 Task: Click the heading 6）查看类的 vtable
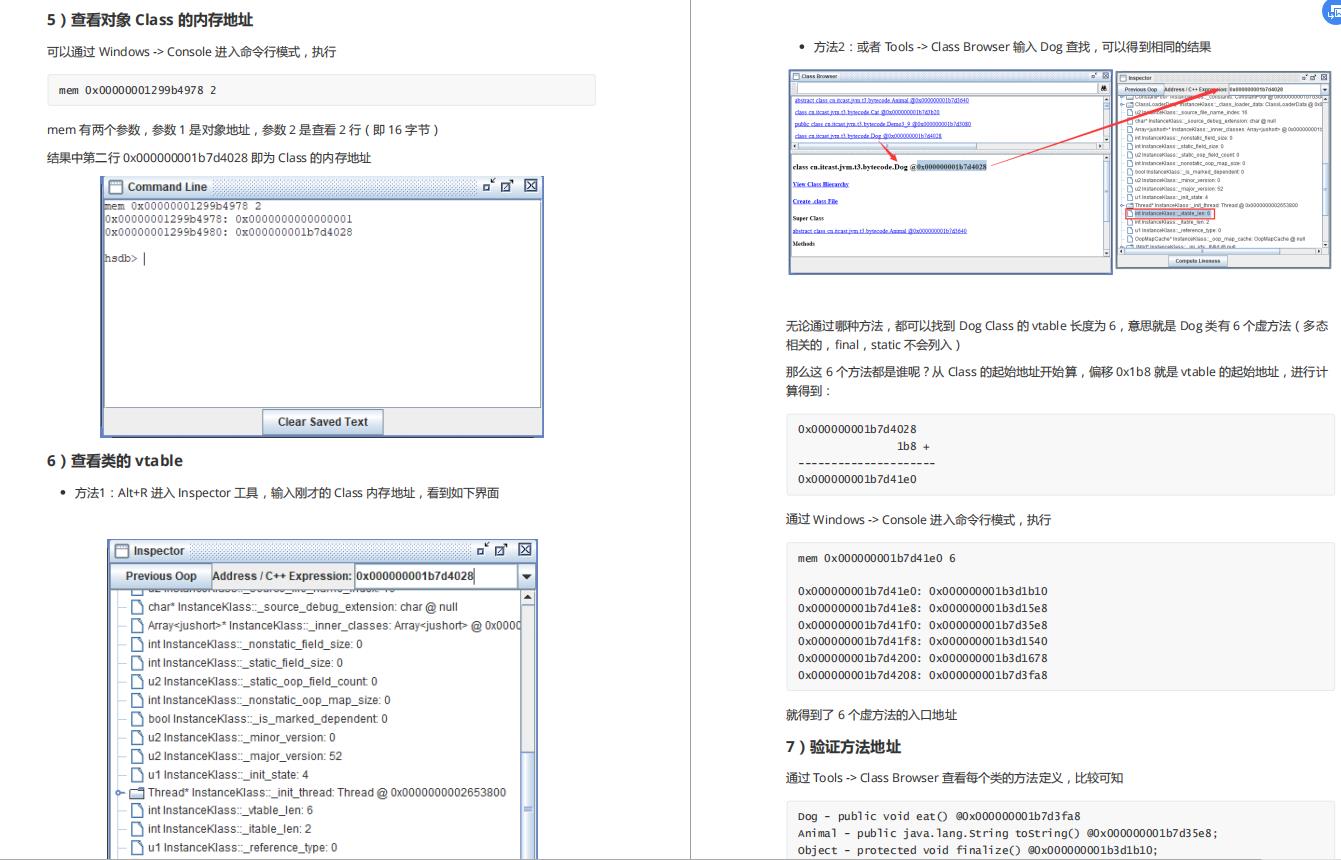[115, 461]
